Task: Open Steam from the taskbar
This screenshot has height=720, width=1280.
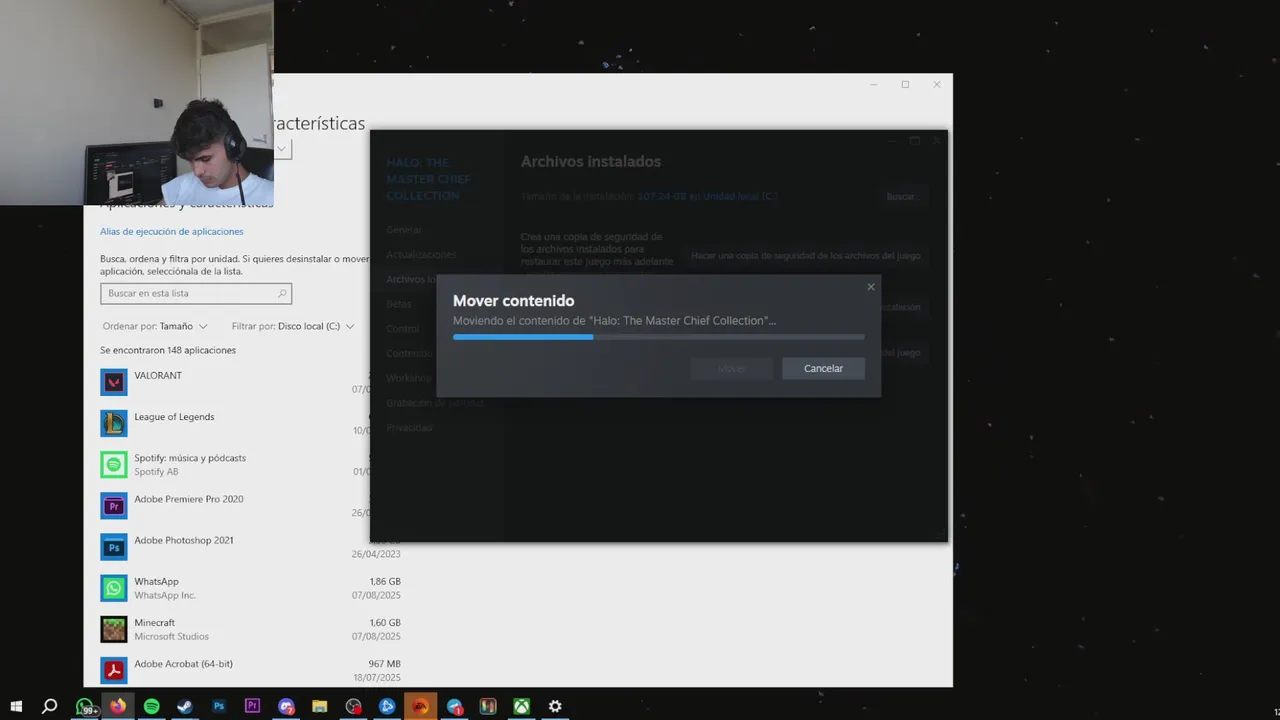Action: [x=185, y=706]
